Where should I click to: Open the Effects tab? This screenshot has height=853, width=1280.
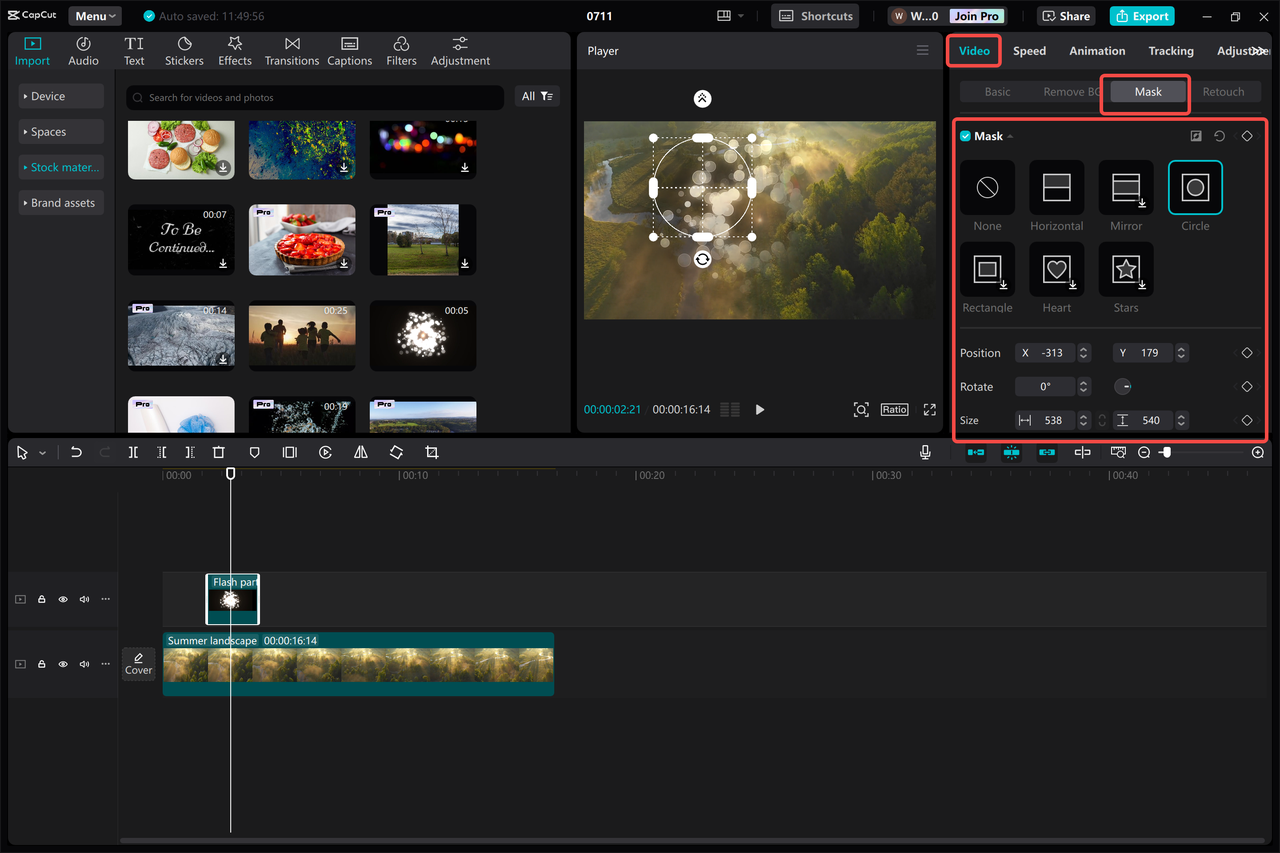[235, 51]
